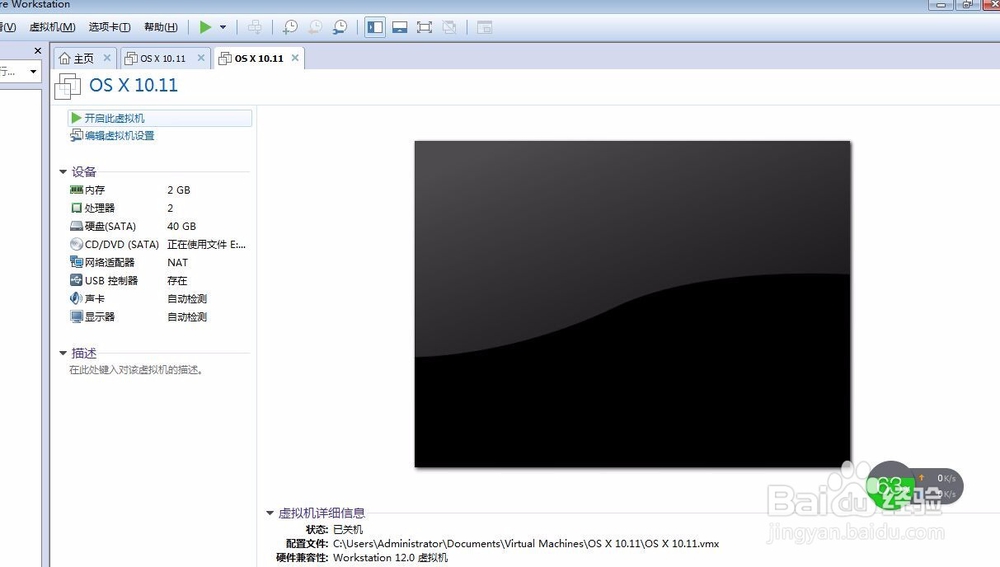
Task: Click the console view toolbar icon
Action: pyautogui.click(x=485, y=27)
